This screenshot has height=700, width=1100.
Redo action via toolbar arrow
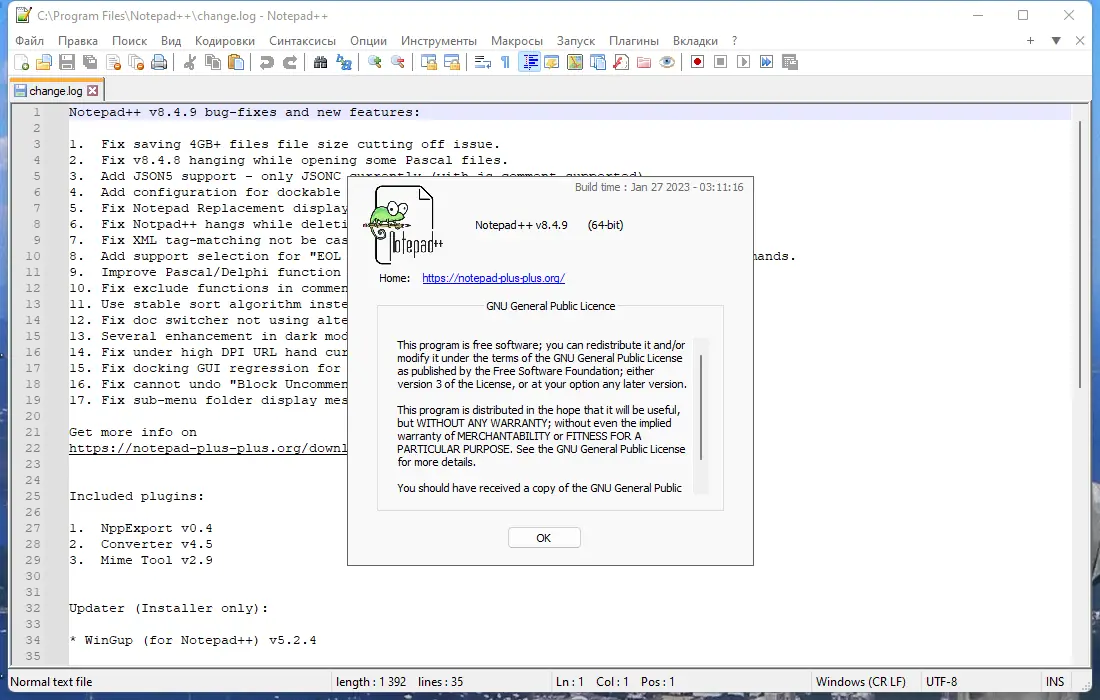(290, 62)
